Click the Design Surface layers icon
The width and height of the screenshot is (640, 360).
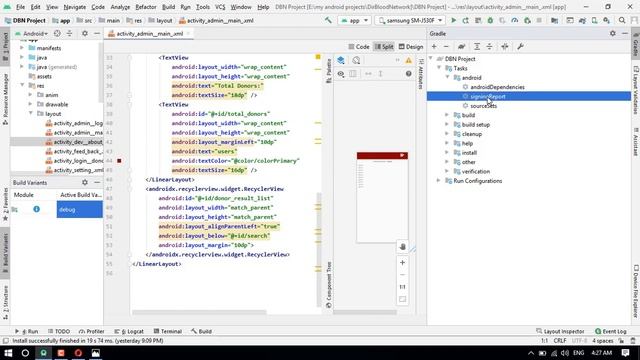[341, 60]
